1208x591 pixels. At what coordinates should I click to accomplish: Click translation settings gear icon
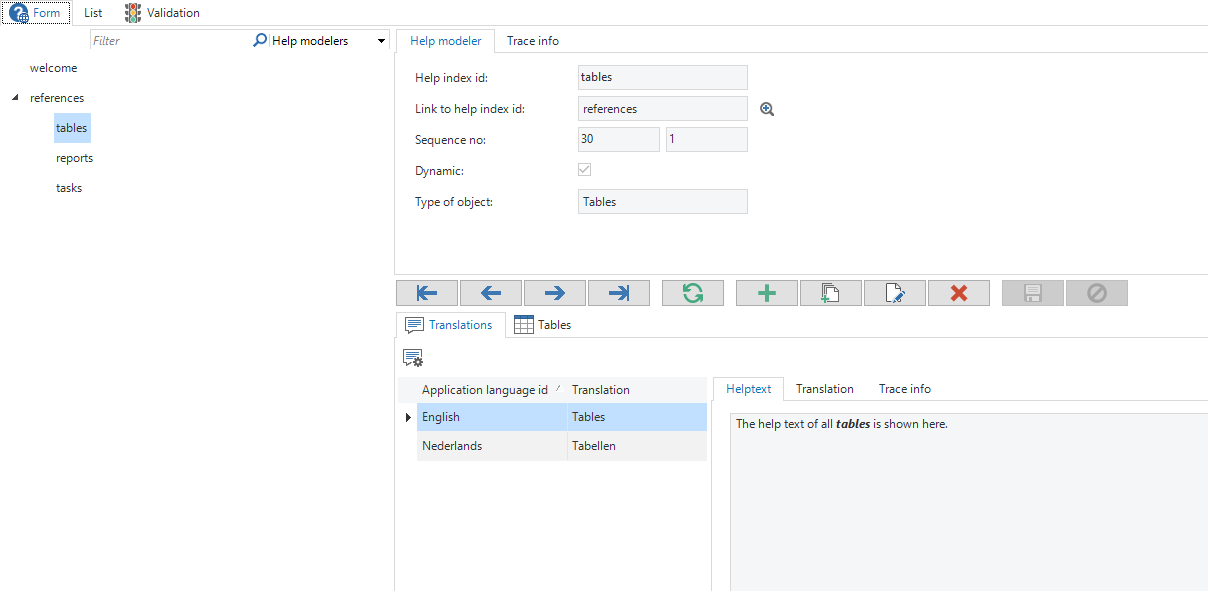pos(412,358)
